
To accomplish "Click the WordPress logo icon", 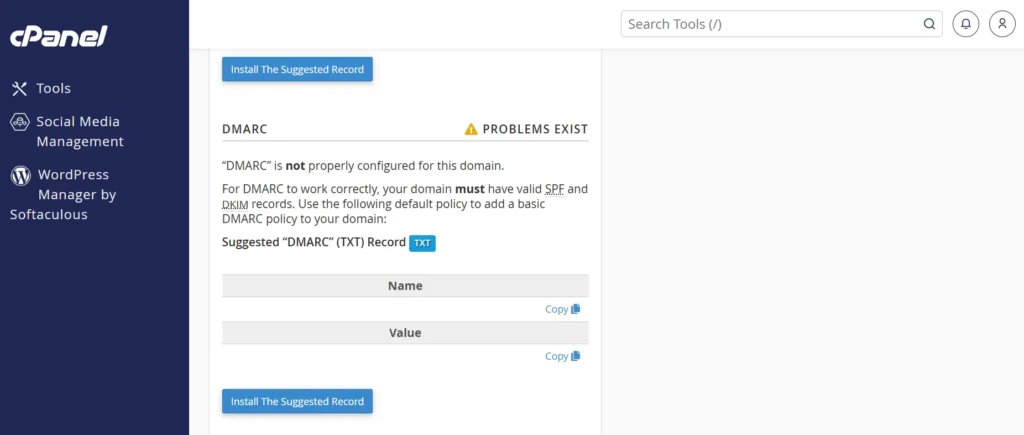I will click(21, 175).
